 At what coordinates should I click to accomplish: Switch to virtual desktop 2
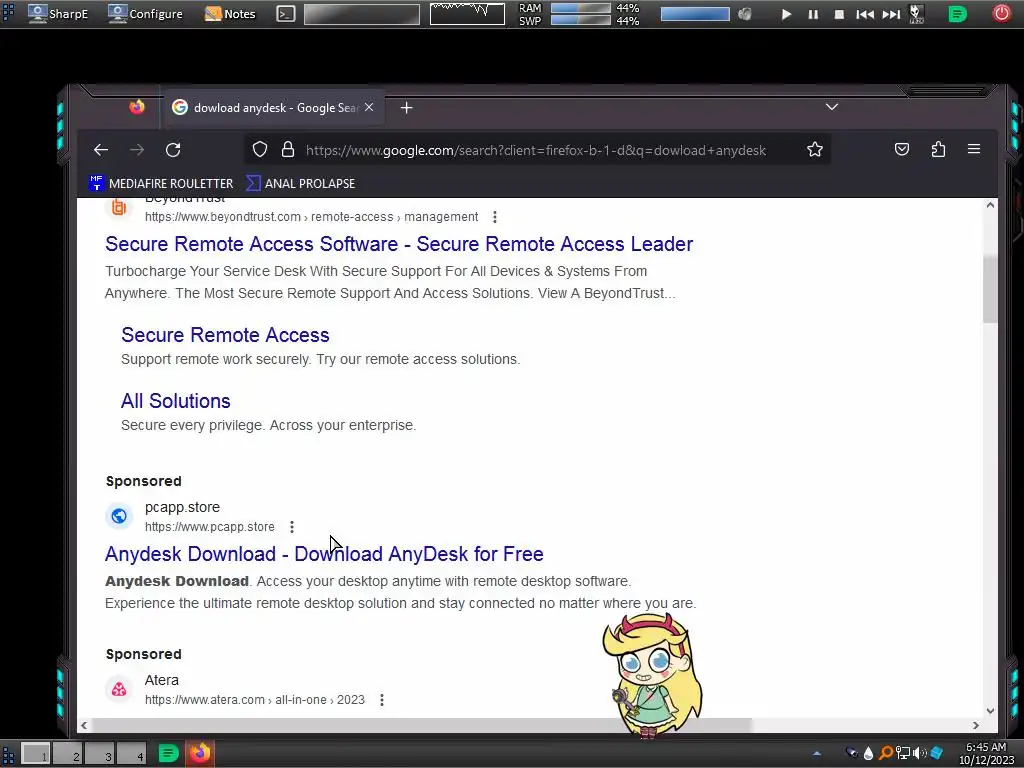(68, 754)
